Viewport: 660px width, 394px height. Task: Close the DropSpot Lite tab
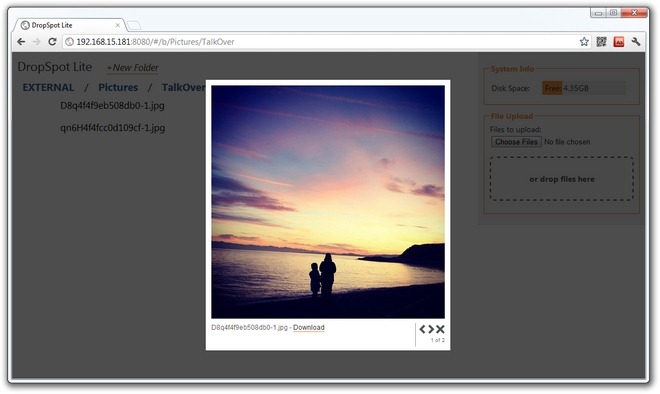pos(117,25)
